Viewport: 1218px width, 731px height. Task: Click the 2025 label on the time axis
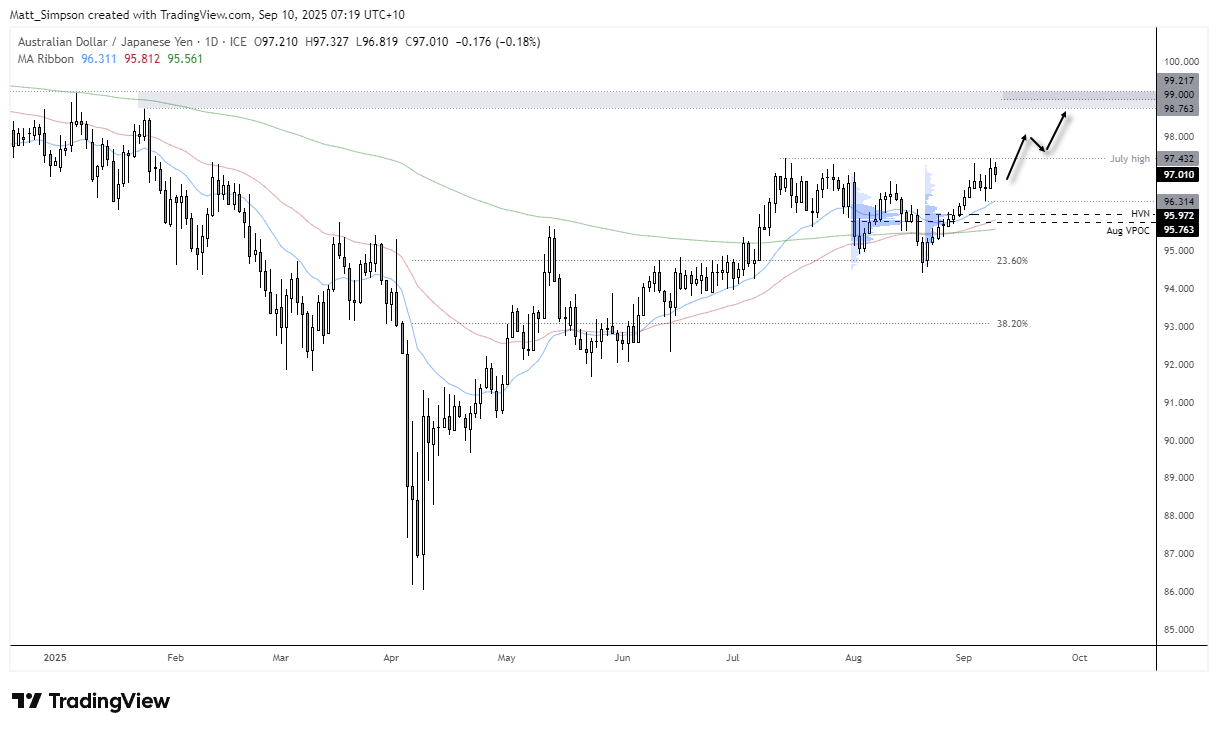pos(54,658)
